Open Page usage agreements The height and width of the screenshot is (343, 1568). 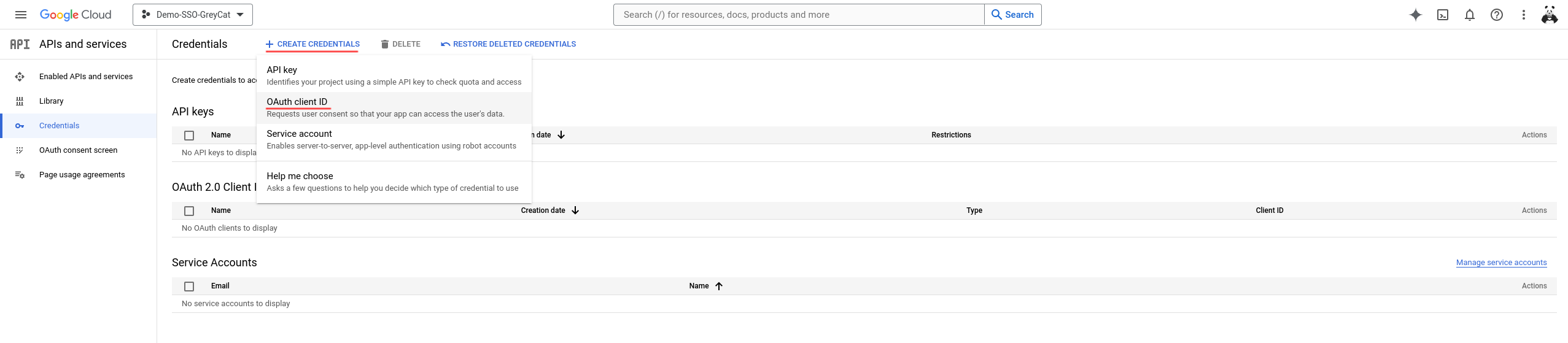pos(79,175)
